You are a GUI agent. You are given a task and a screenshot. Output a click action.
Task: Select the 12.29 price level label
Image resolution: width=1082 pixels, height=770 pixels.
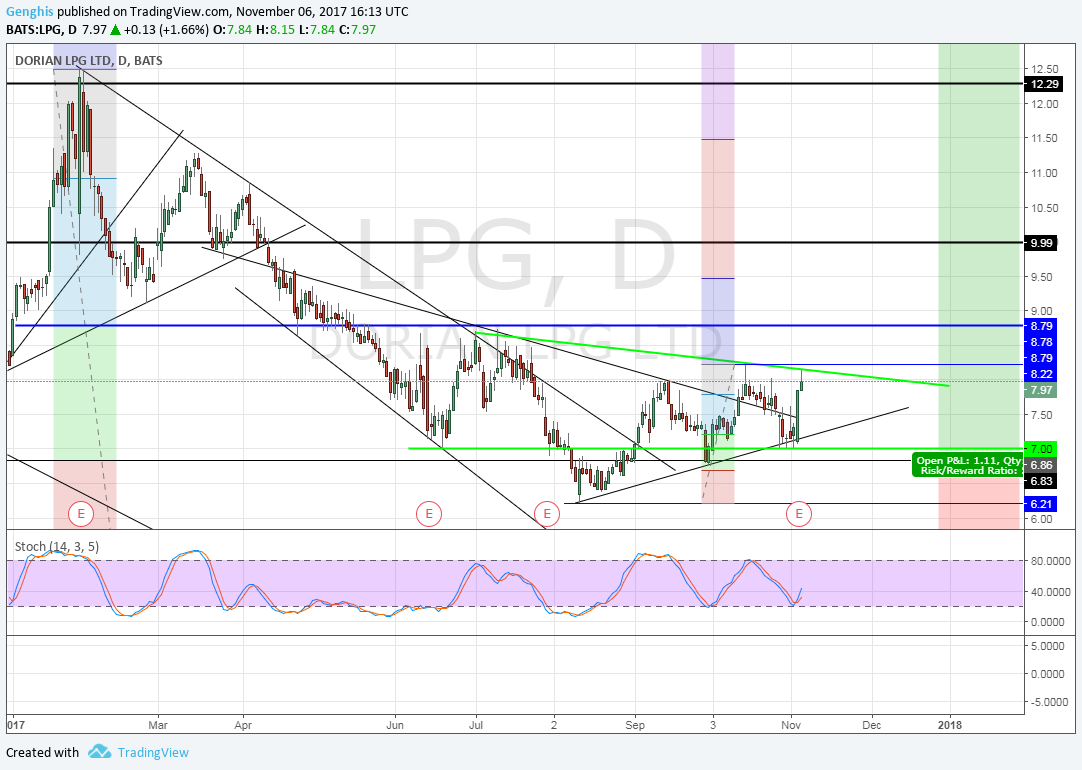coord(1041,84)
